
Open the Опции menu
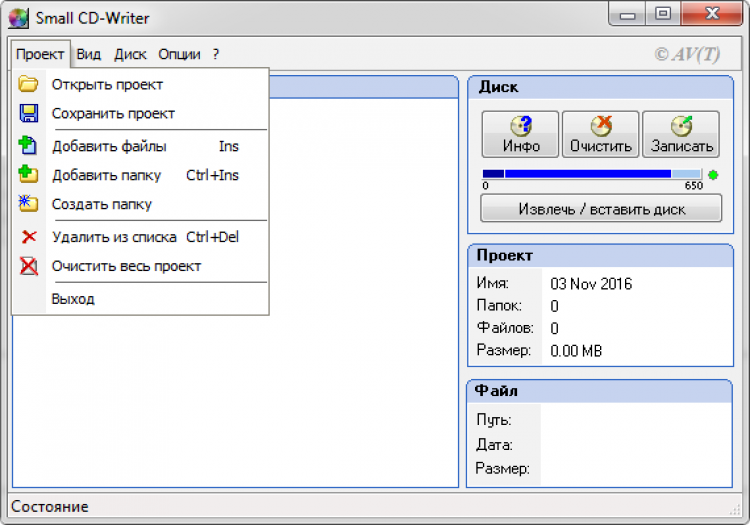179,54
